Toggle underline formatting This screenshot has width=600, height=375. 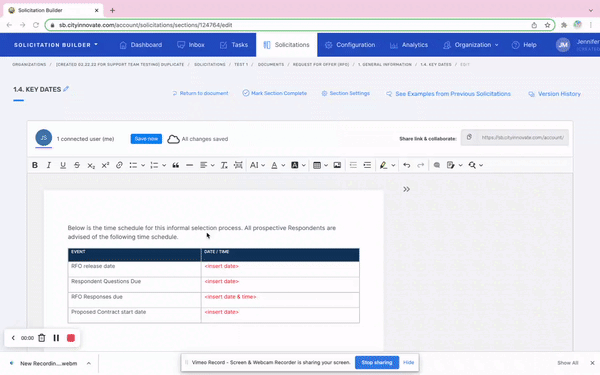[x=63, y=165]
